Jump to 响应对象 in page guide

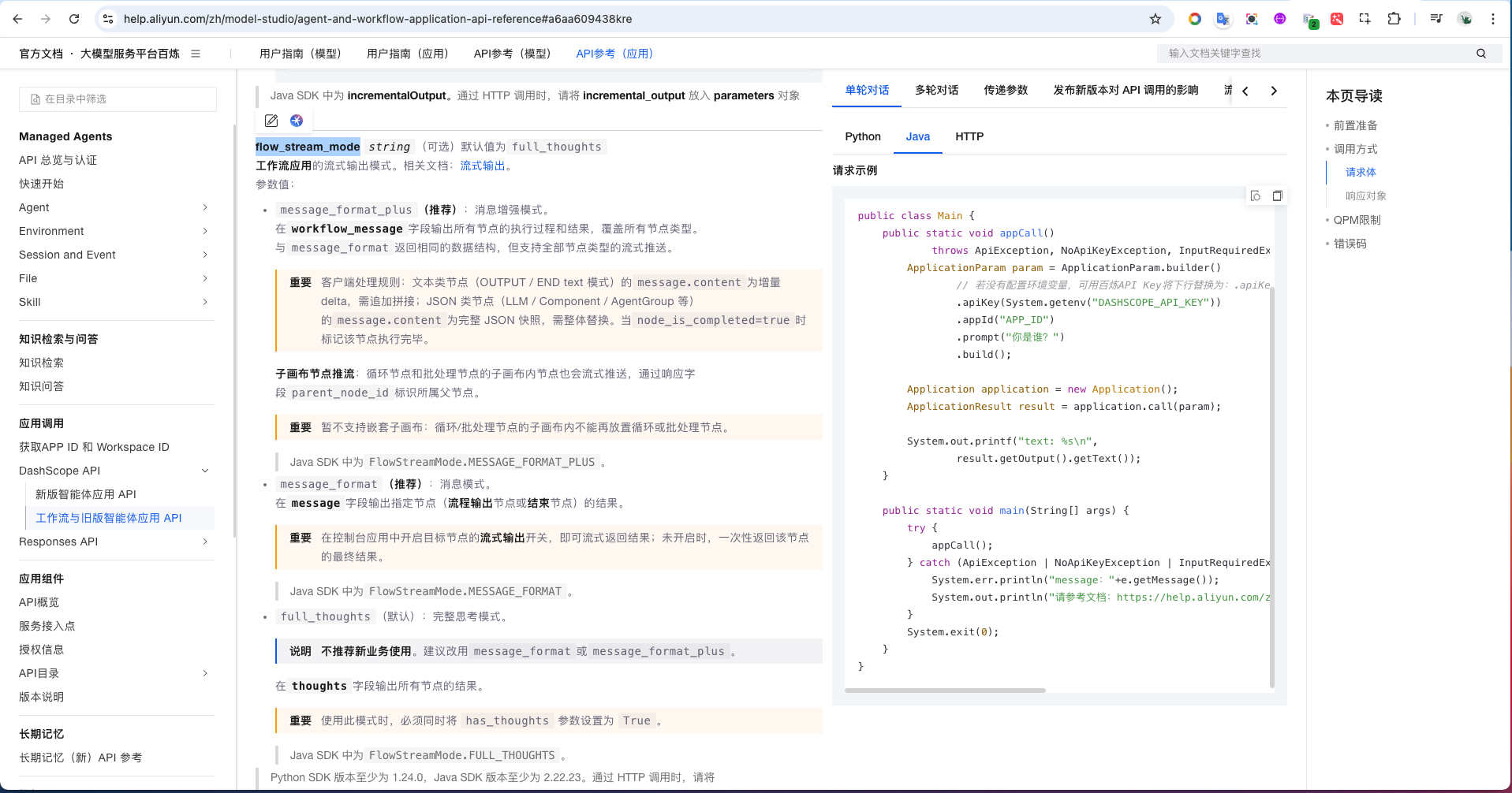pyautogui.click(x=1366, y=195)
